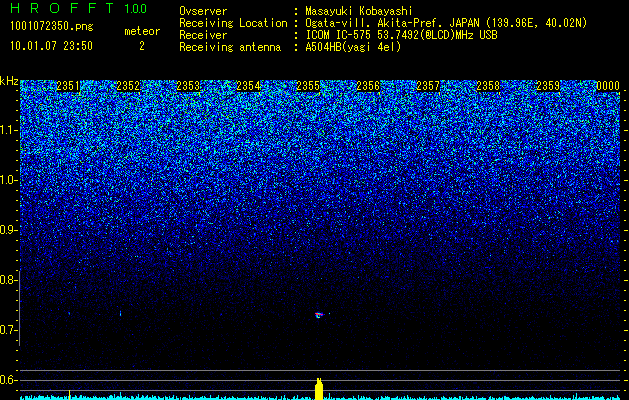Image resolution: width=629 pixels, height=400 pixels.
Task: Click the 2353 time marker
Action: pos(188,86)
